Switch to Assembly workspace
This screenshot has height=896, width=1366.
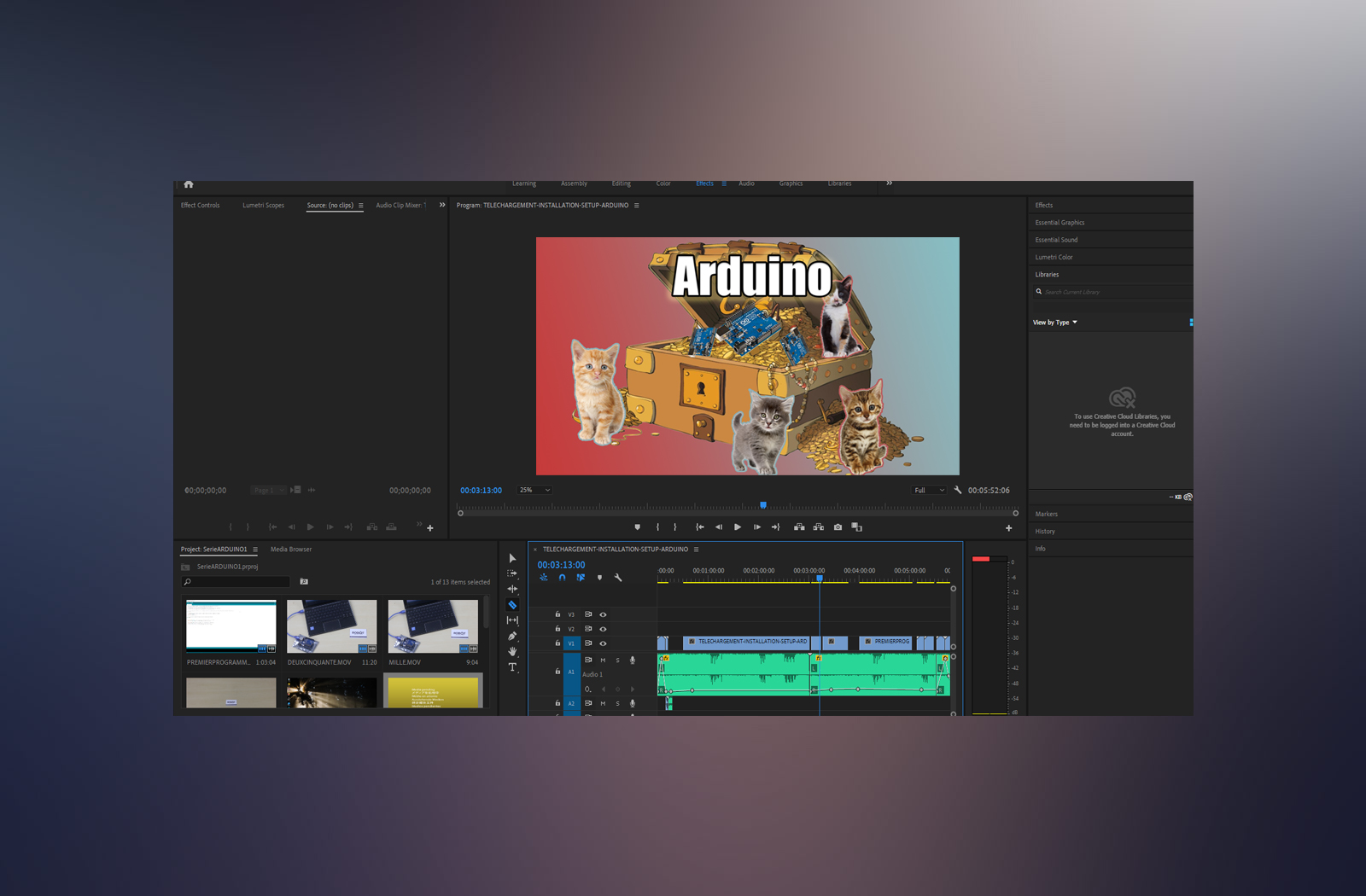[574, 183]
